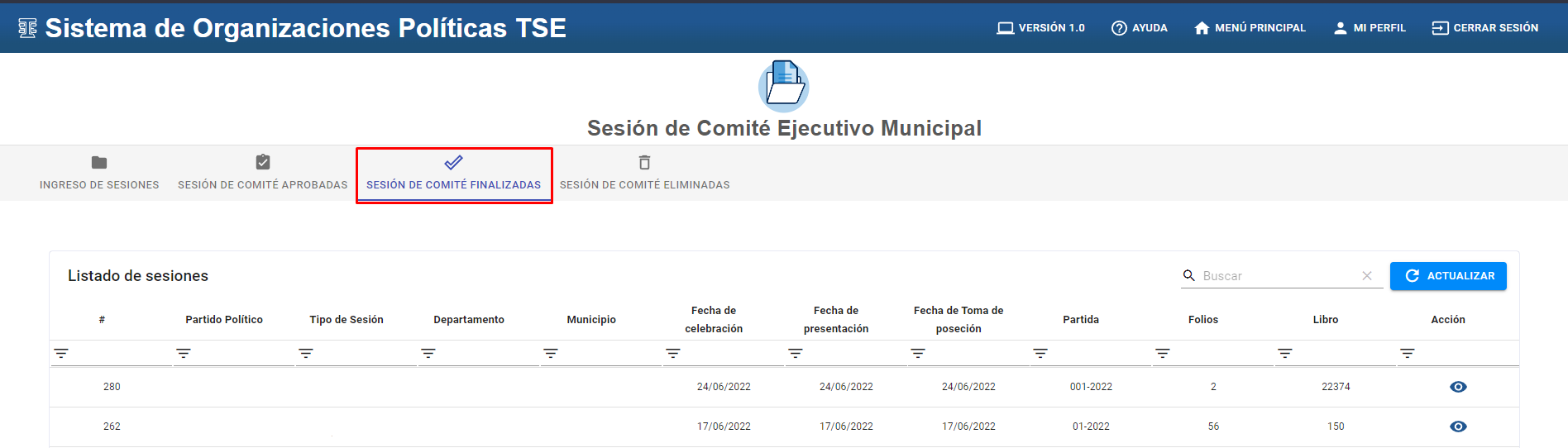Open filter for Fecha de celebración column
Screen dimensions: 1568x448
(673, 354)
